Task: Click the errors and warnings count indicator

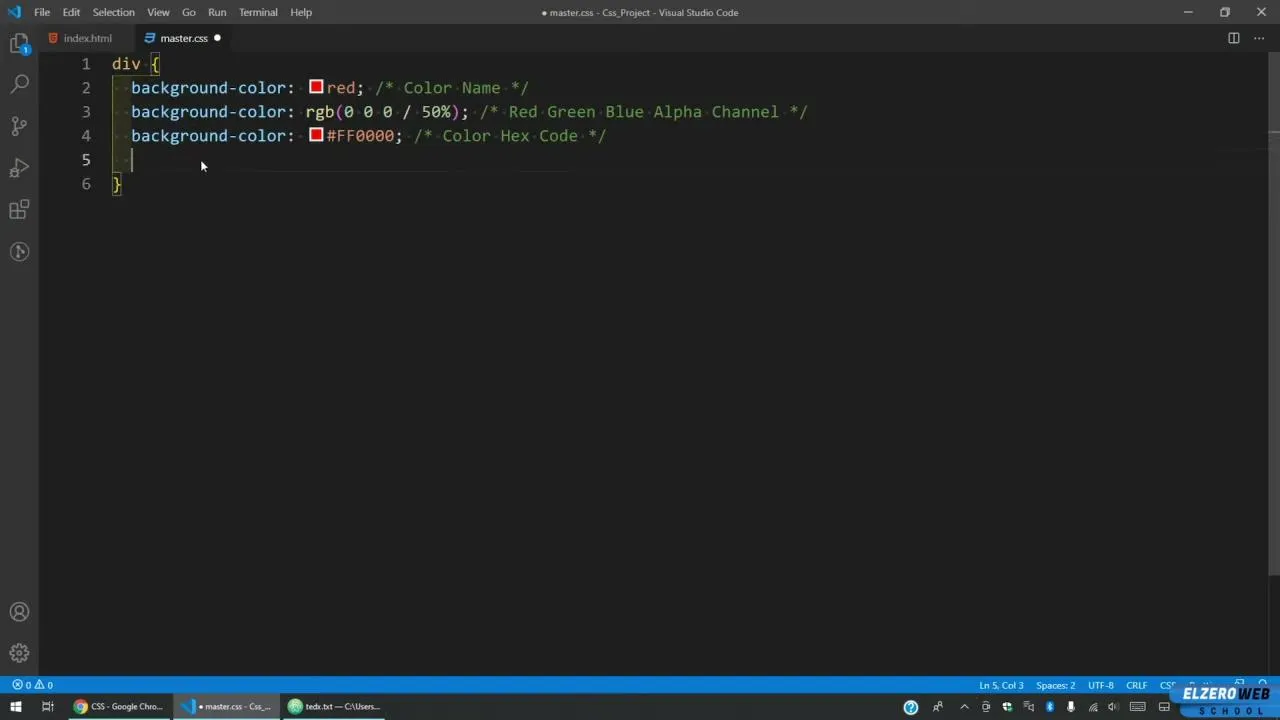Action: click(x=32, y=685)
